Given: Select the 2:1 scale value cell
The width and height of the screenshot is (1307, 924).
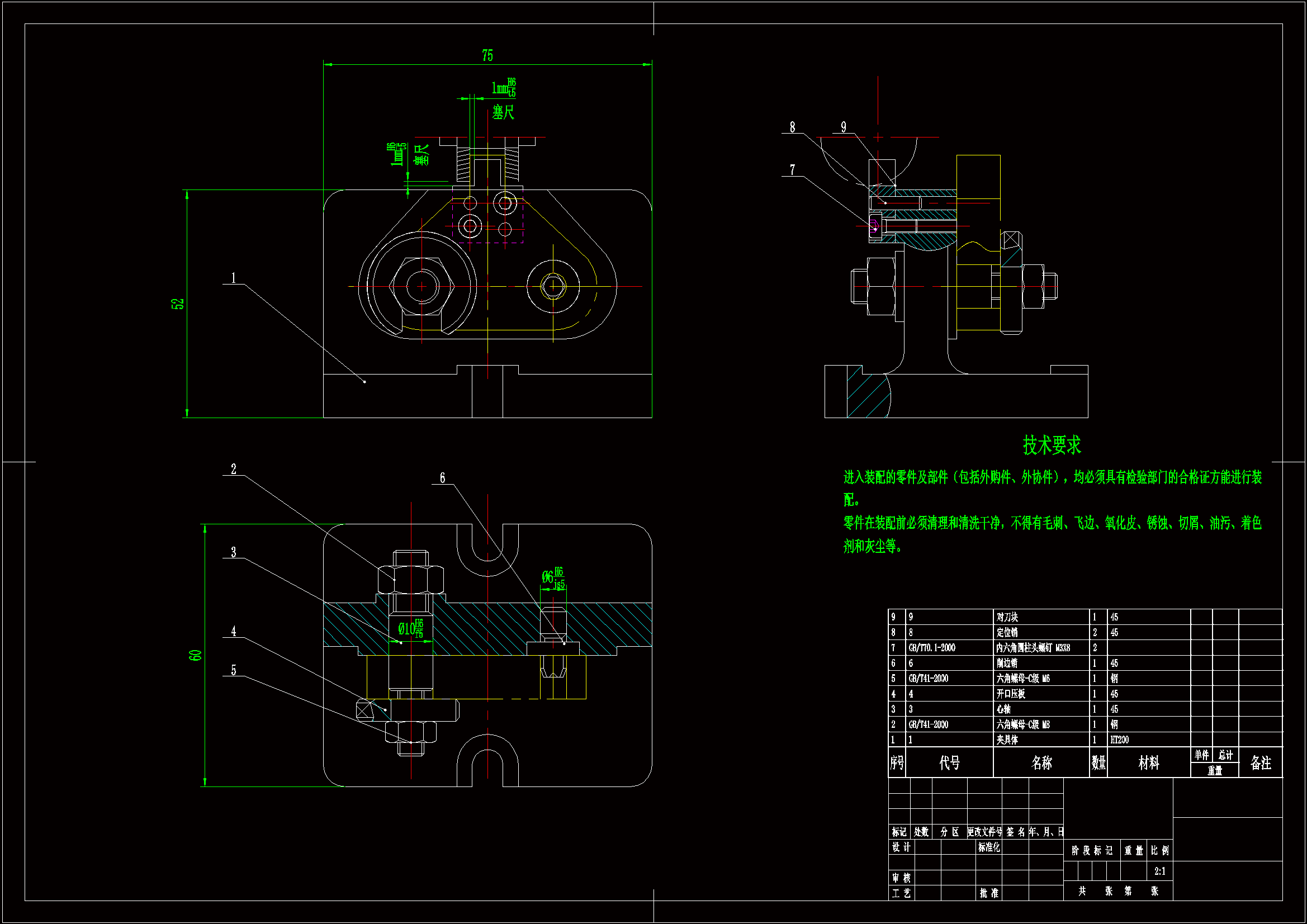Looking at the screenshot, I should [1159, 871].
